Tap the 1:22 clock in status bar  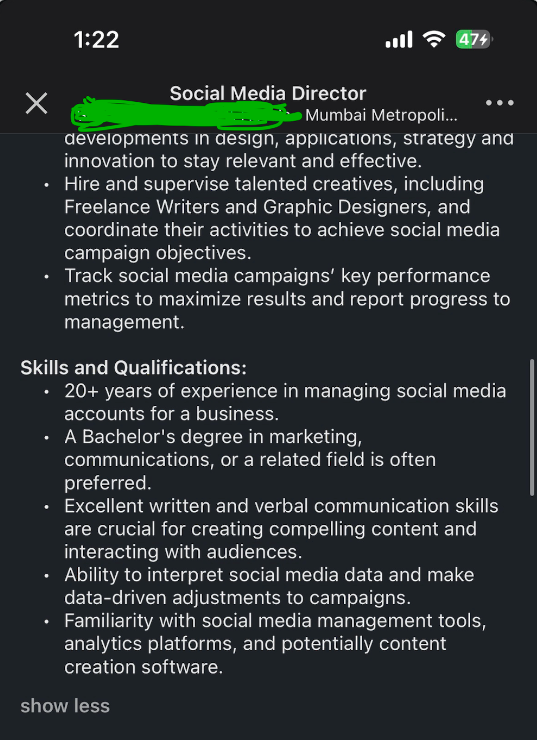96,40
